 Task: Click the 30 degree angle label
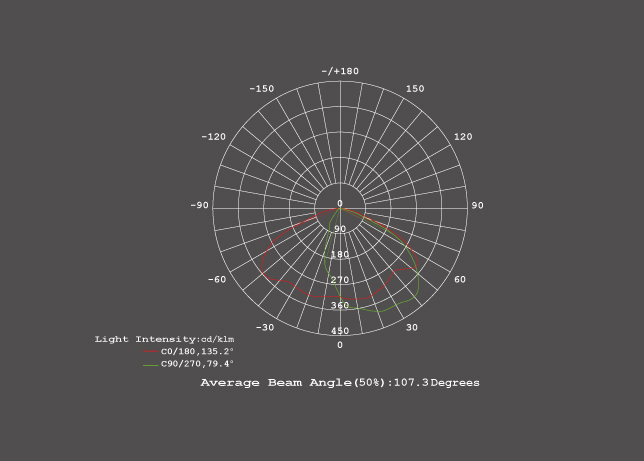click(x=412, y=328)
